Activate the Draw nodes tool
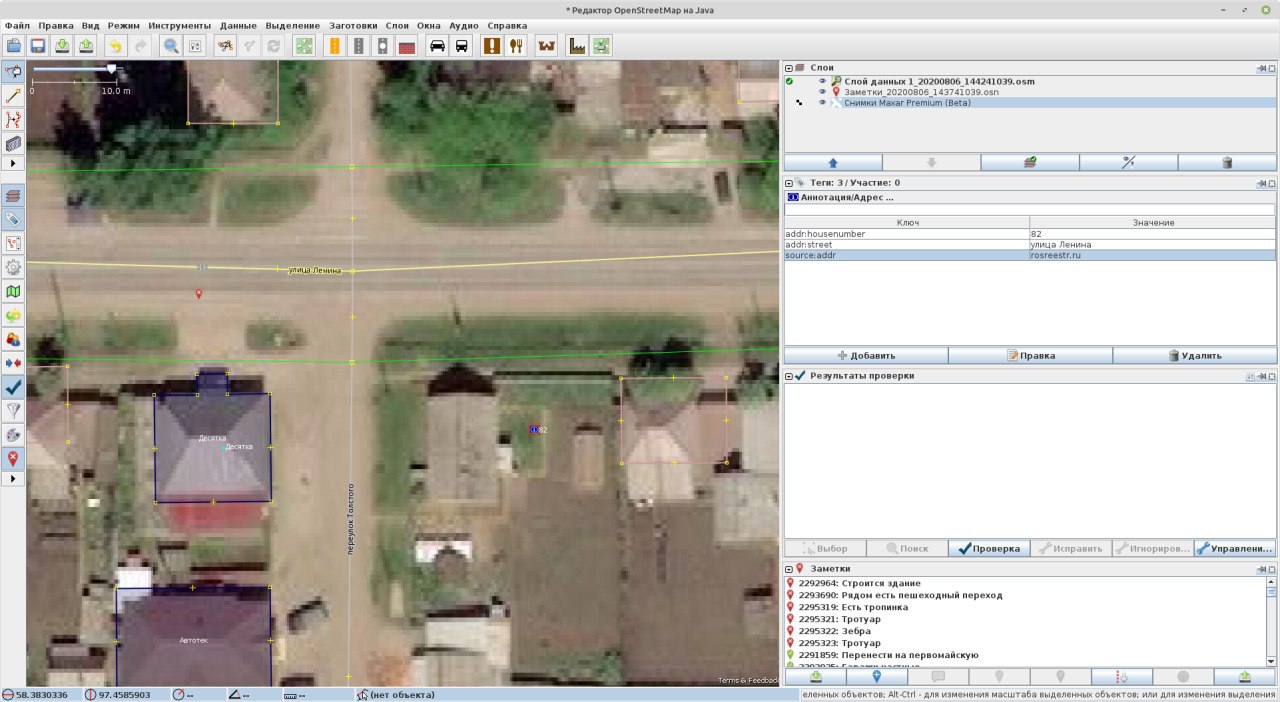The width and height of the screenshot is (1280, 702). tap(14, 96)
